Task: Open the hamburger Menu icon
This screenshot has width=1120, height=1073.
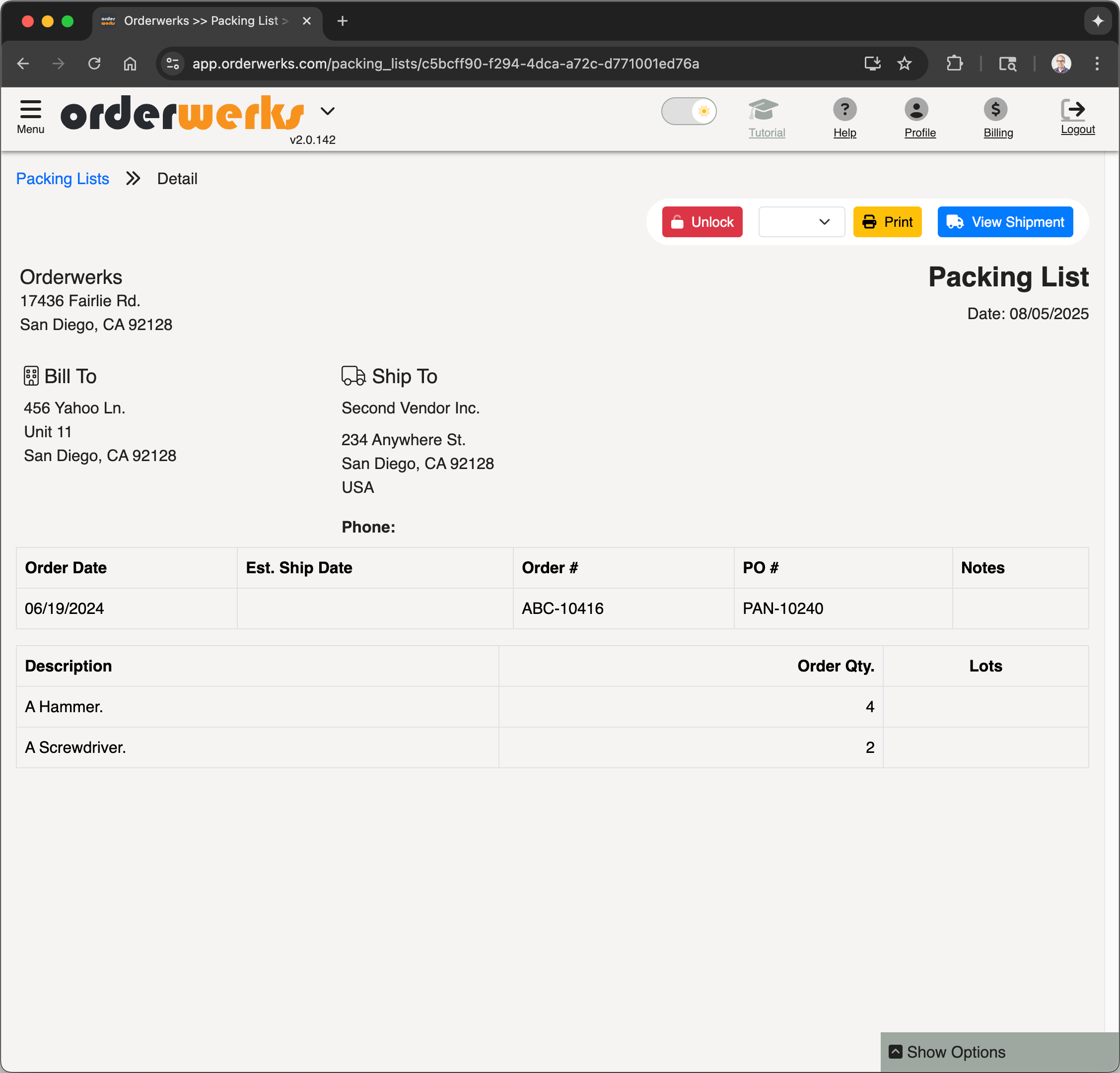Action: pyautogui.click(x=30, y=109)
